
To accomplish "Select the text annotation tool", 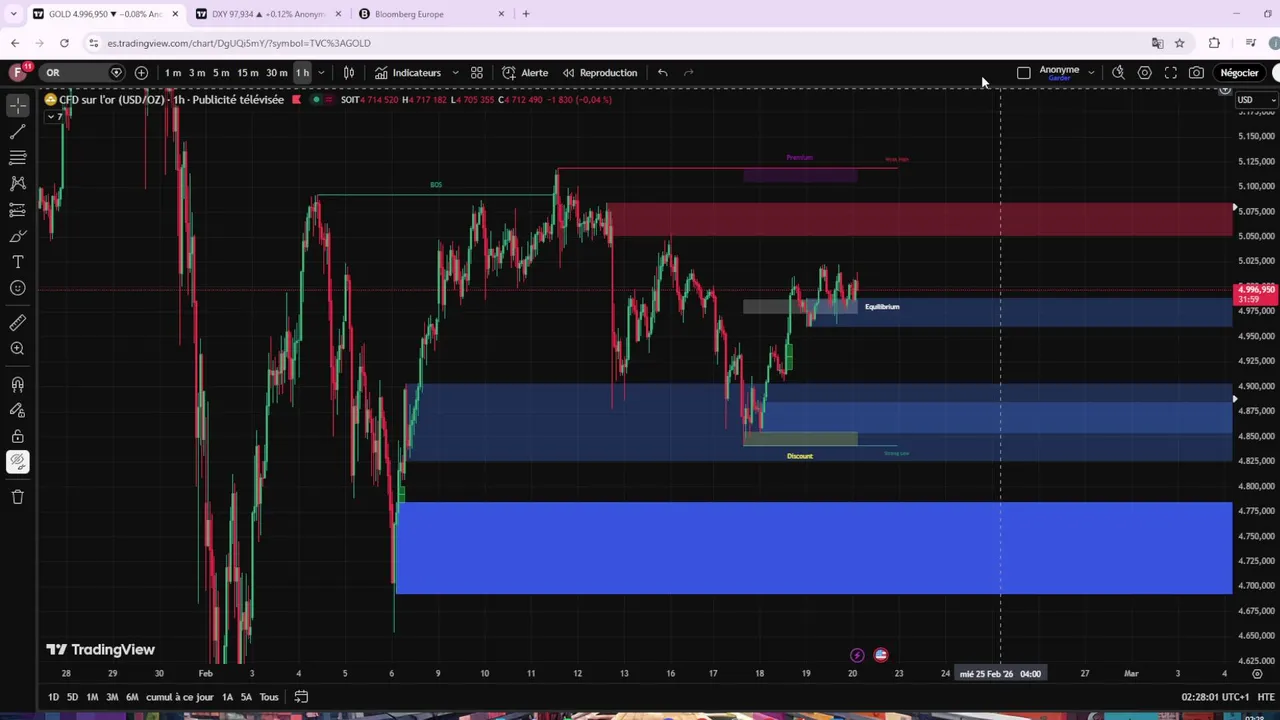I will (x=17, y=261).
